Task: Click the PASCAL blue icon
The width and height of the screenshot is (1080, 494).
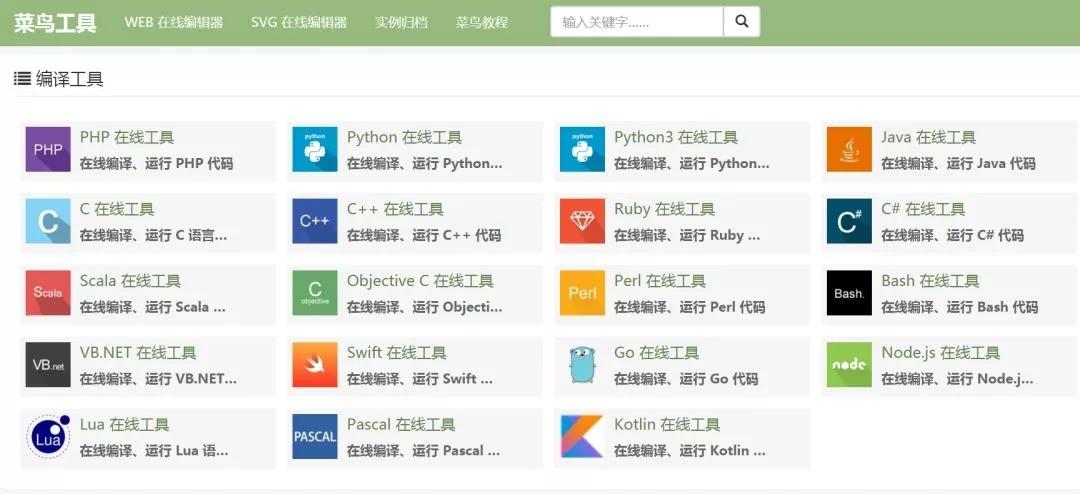Action: pos(315,436)
